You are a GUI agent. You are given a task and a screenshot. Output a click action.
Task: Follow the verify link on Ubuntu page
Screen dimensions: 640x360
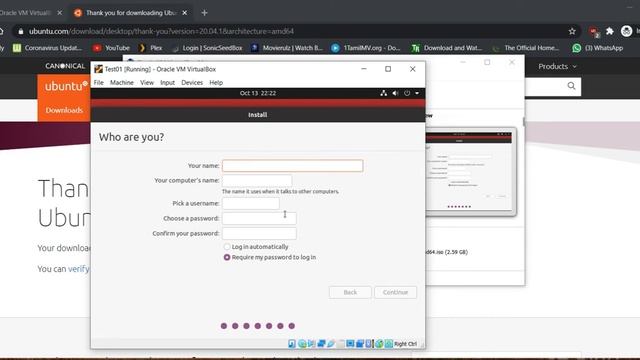(x=78, y=269)
